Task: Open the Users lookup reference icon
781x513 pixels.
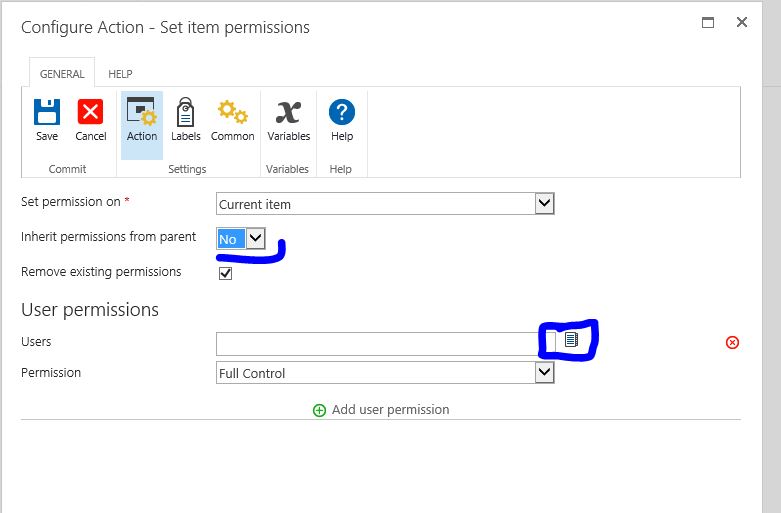Action: point(571,340)
